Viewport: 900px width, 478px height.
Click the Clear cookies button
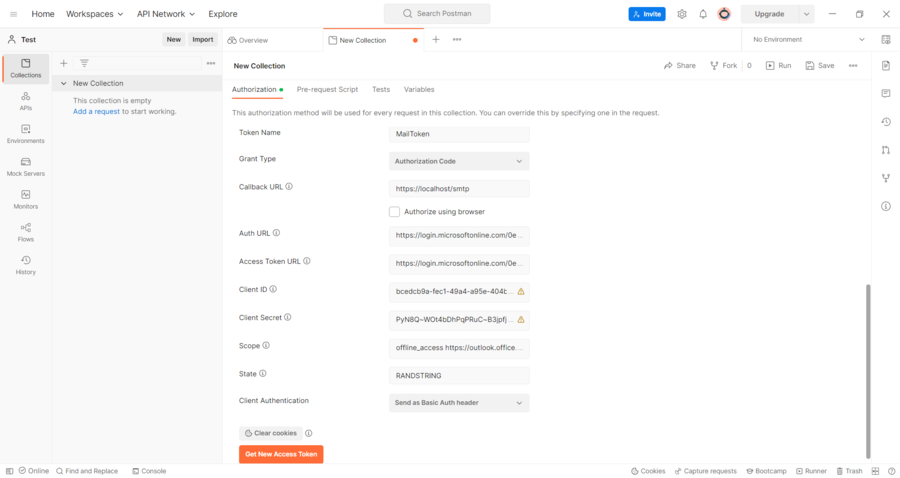(270, 433)
